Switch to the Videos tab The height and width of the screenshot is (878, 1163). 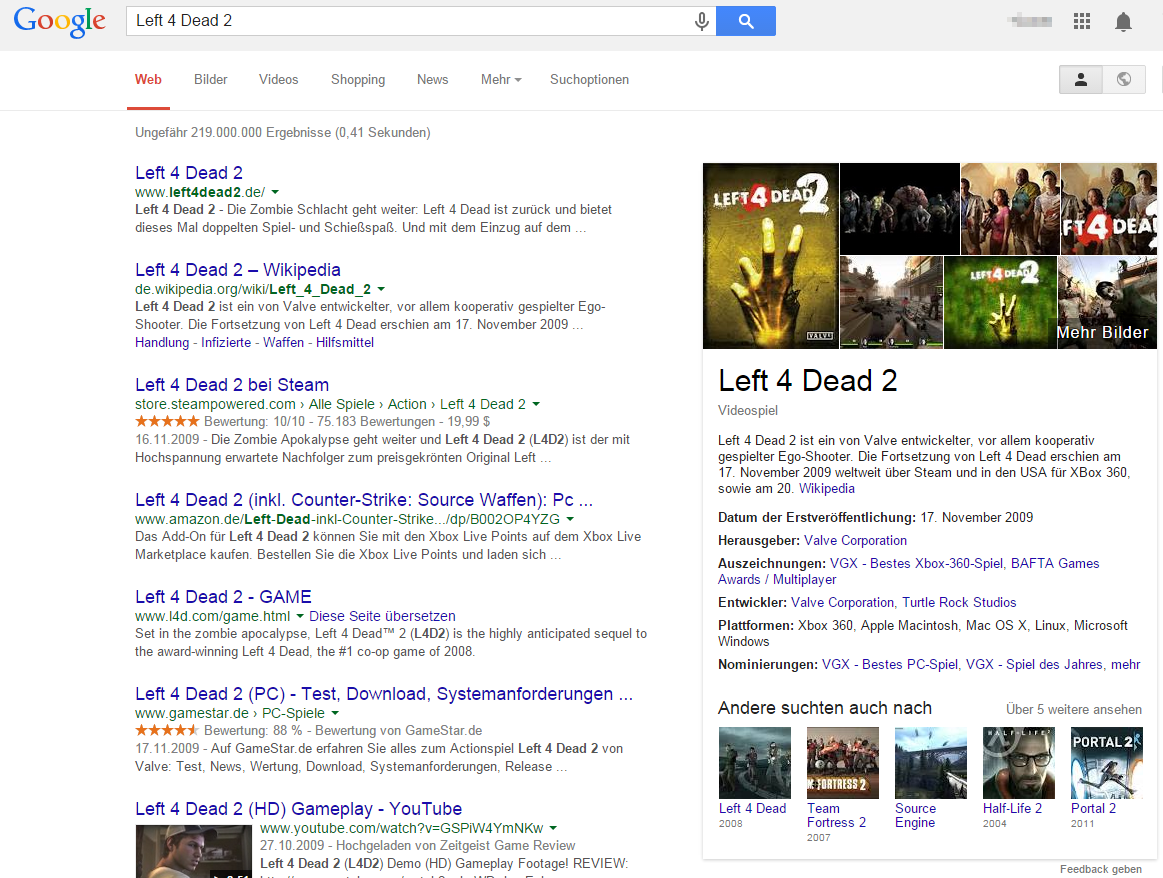(x=278, y=79)
